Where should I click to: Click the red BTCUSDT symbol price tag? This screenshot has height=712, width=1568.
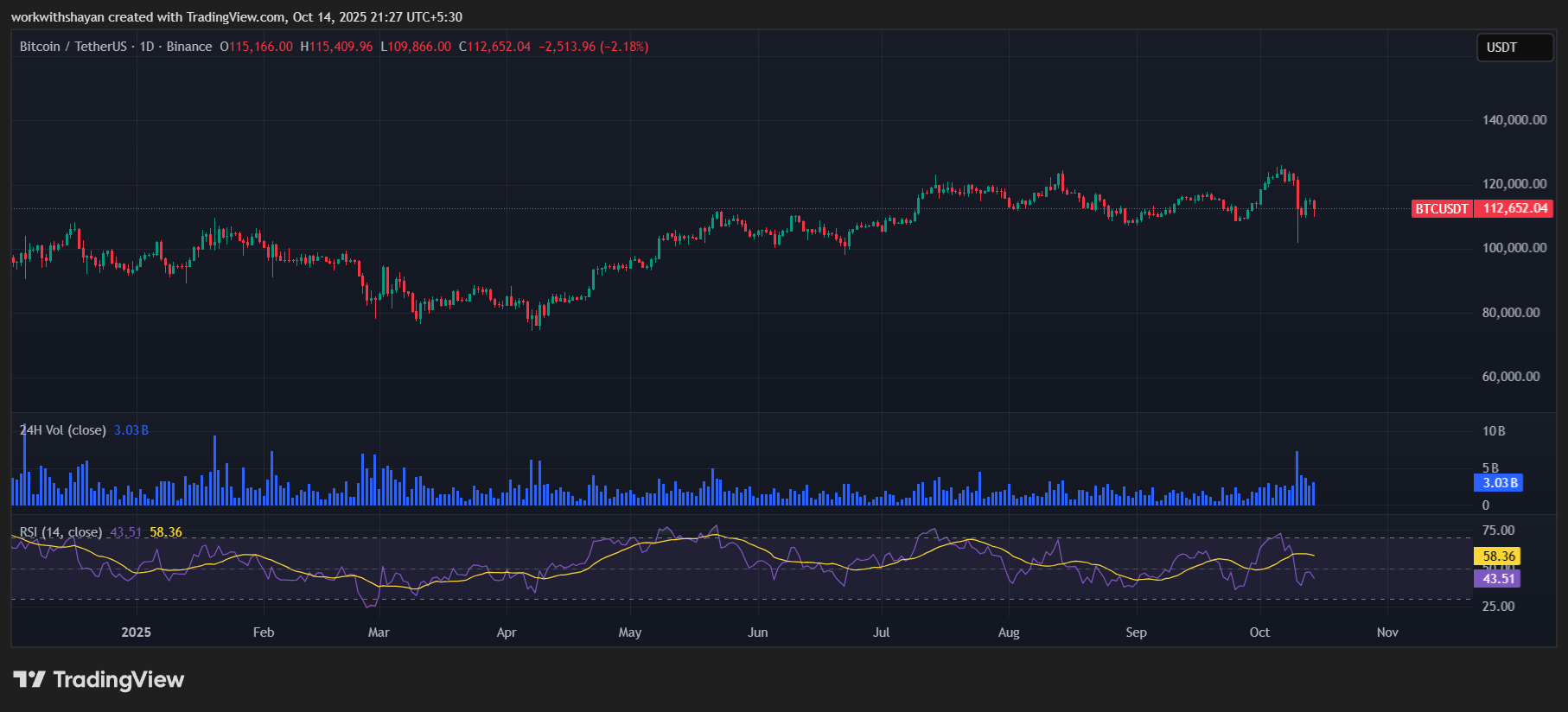point(1441,209)
